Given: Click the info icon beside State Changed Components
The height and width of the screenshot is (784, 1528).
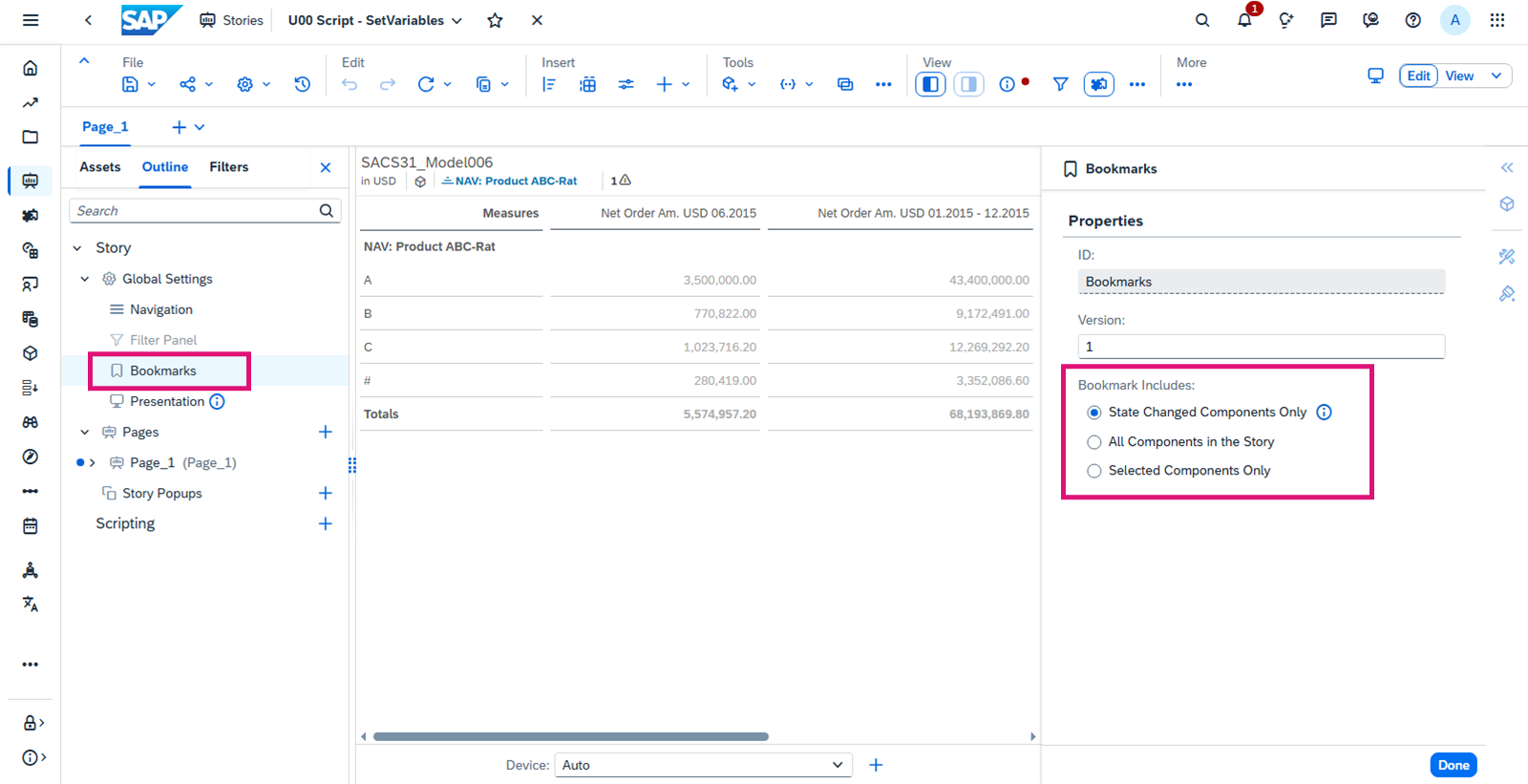Looking at the screenshot, I should (x=1324, y=413).
